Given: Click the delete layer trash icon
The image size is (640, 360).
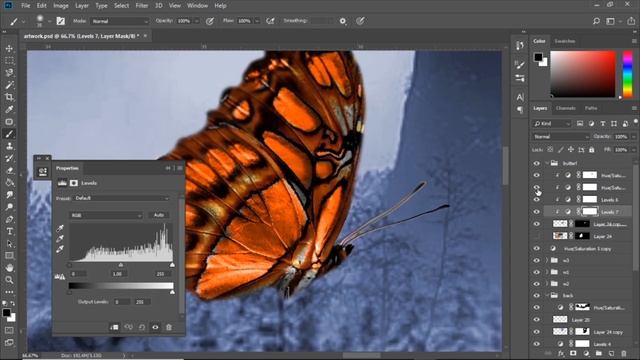Looking at the screenshot, I should click(x=624, y=353).
